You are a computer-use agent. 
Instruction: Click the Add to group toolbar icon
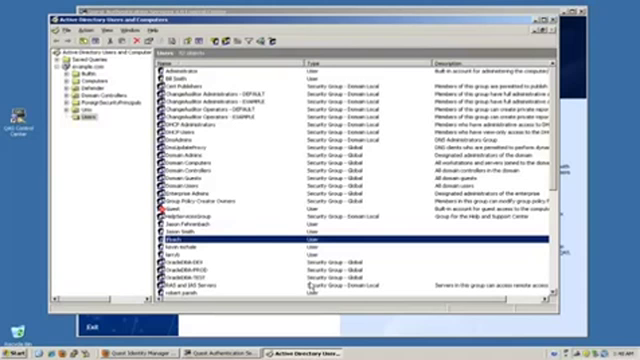(272, 41)
